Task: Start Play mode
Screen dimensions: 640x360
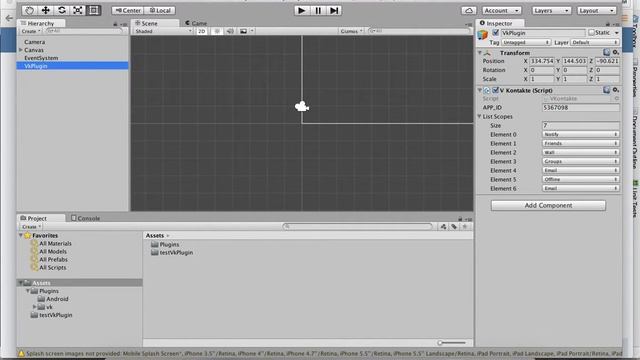Action: [302, 11]
